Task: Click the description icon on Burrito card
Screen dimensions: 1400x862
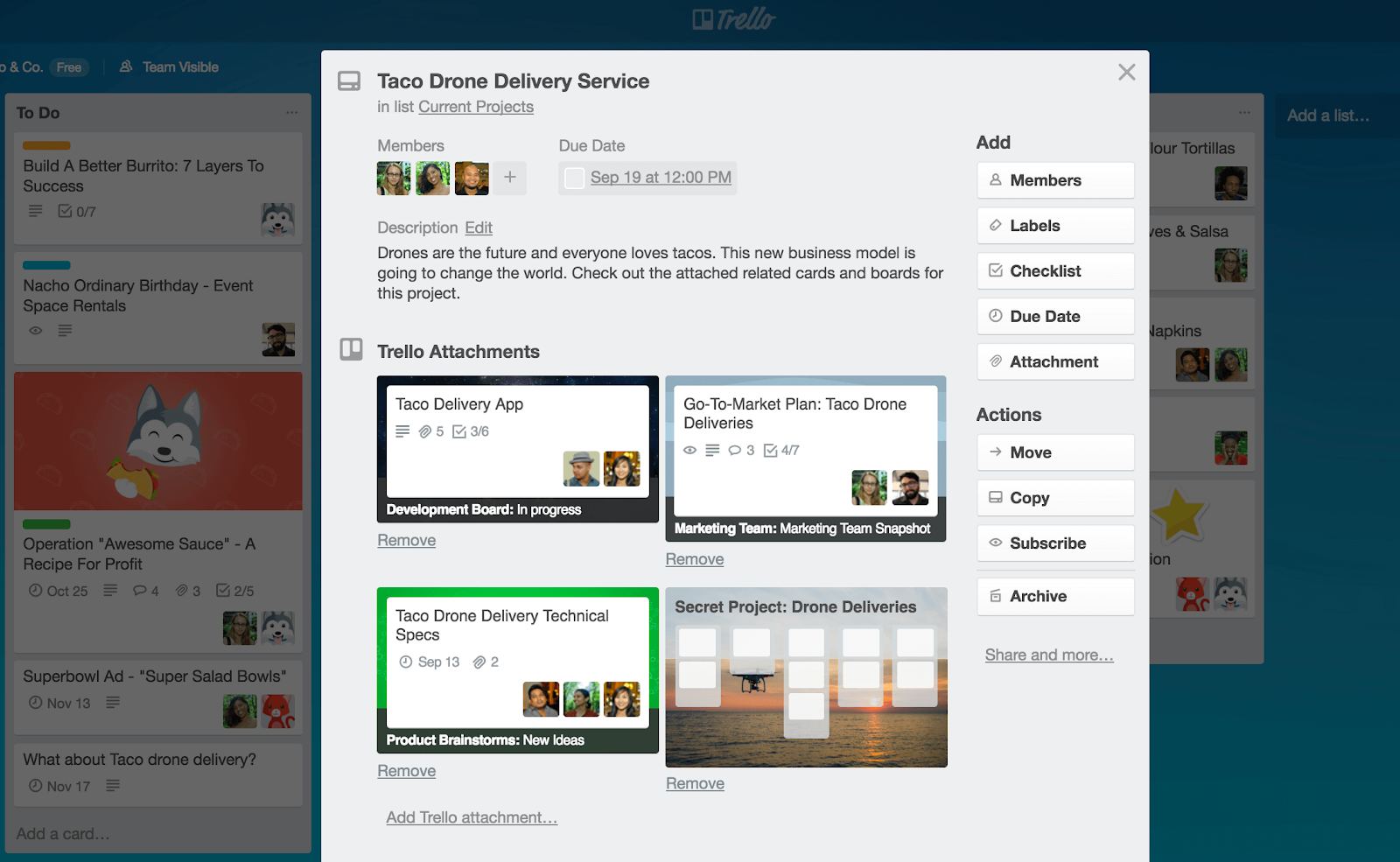Action: (35, 211)
